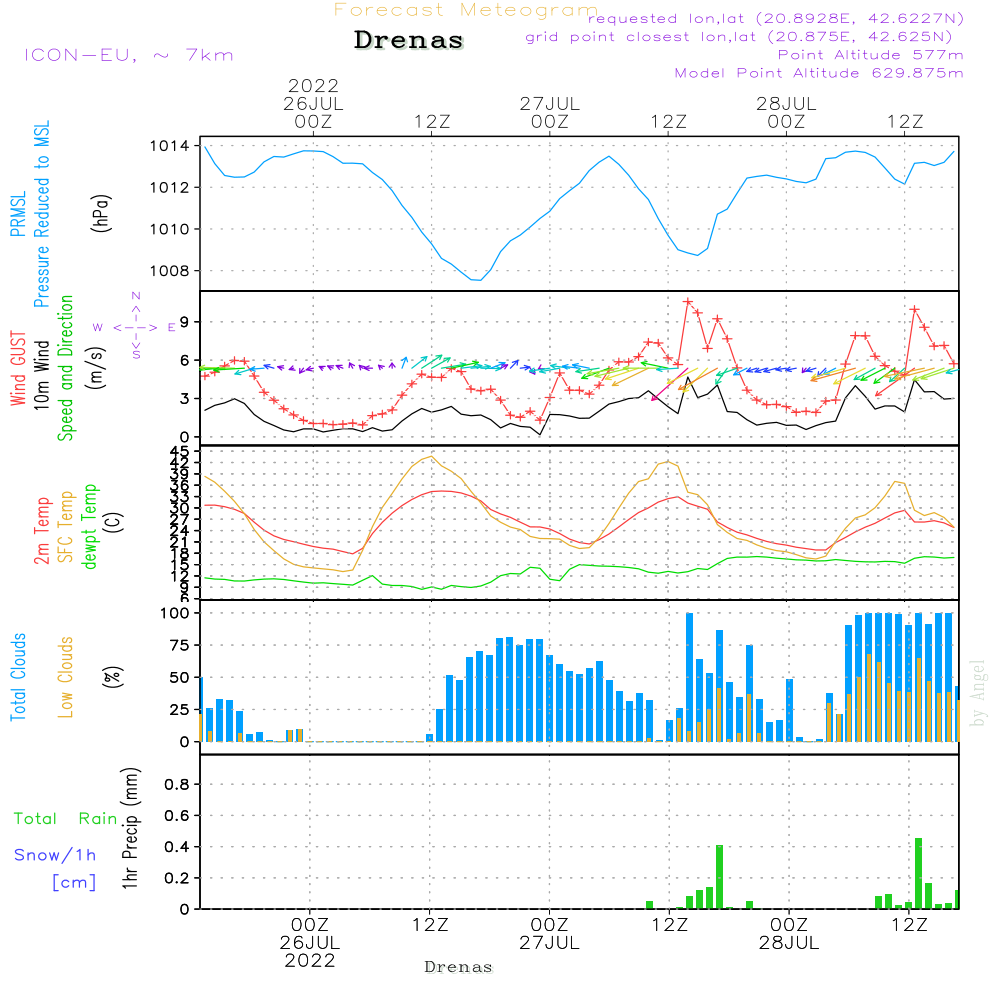This screenshot has height=1000, width=1000.
Task: Click the "00Z 26JUL 2022" bottom axis label
Action: [x=310, y=943]
